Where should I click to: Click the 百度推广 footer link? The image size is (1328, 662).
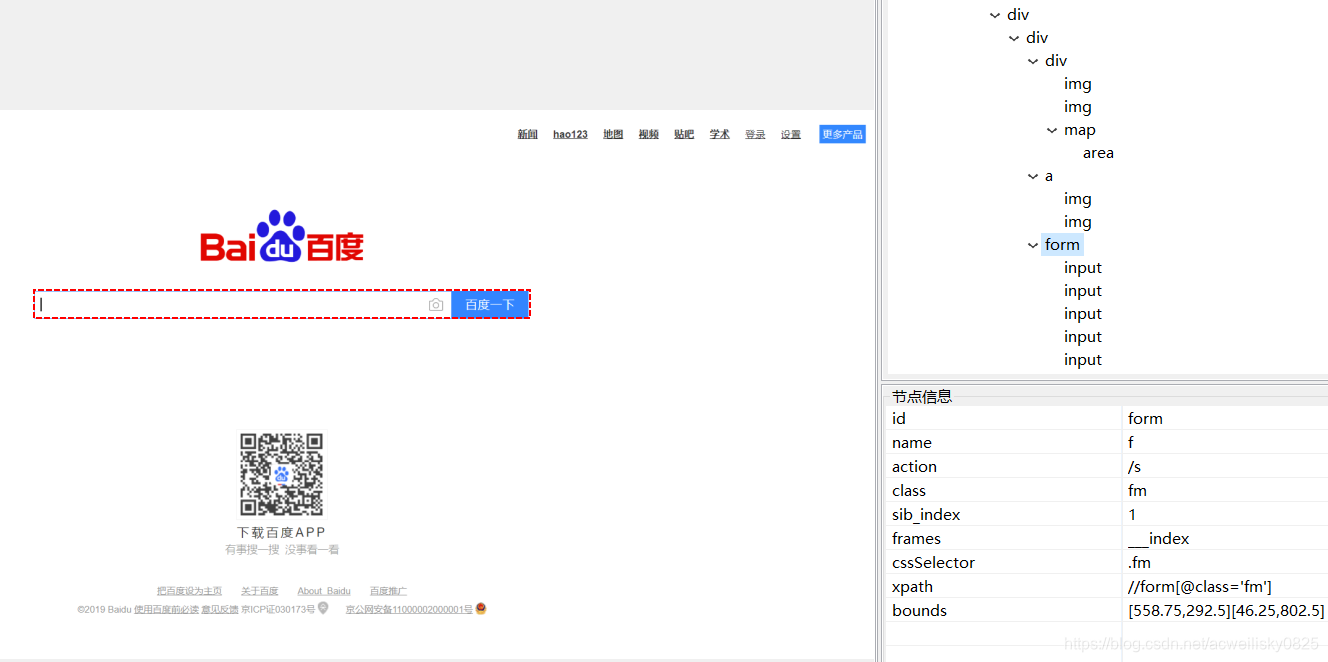coord(388,591)
